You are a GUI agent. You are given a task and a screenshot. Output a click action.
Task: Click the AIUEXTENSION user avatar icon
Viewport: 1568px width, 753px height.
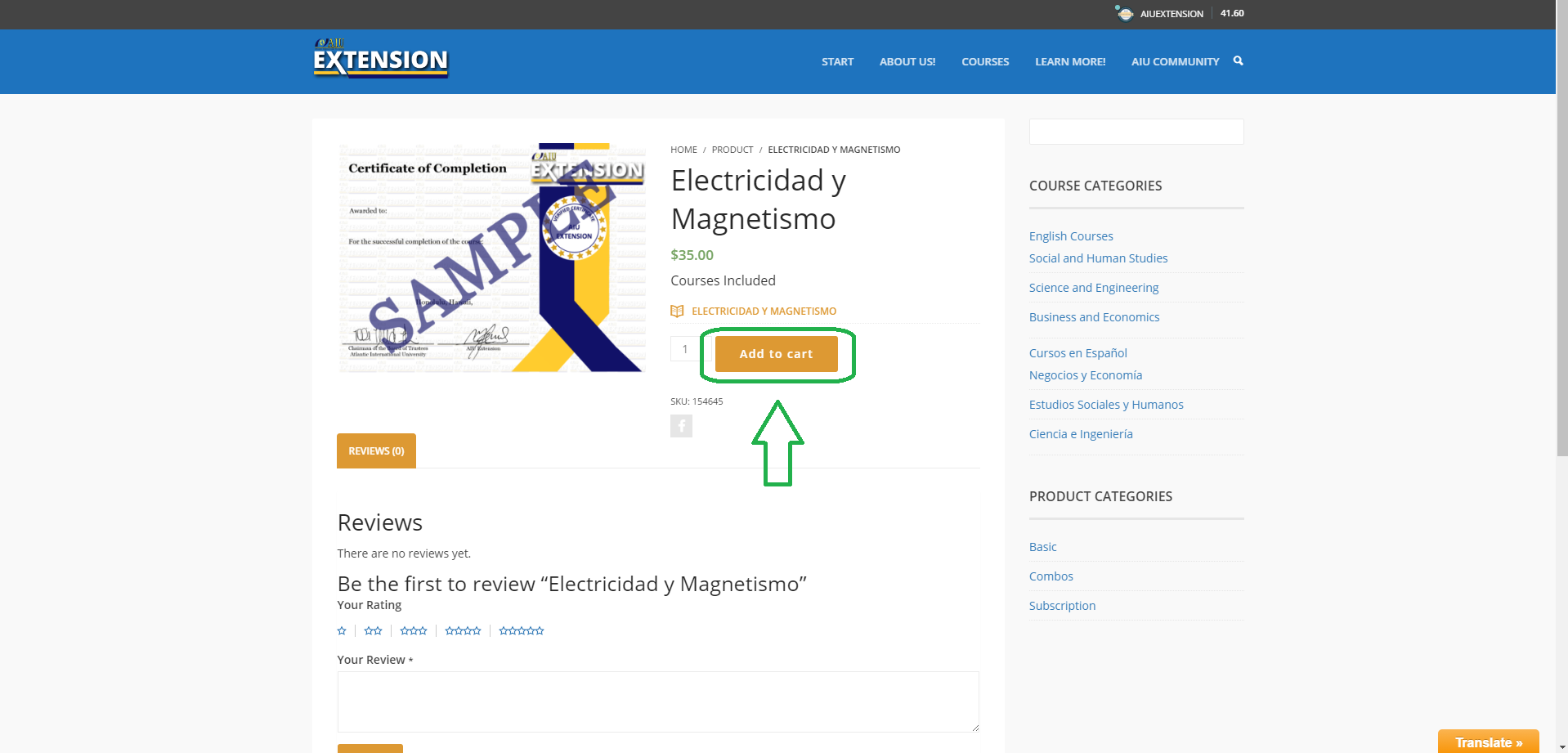(x=1125, y=13)
